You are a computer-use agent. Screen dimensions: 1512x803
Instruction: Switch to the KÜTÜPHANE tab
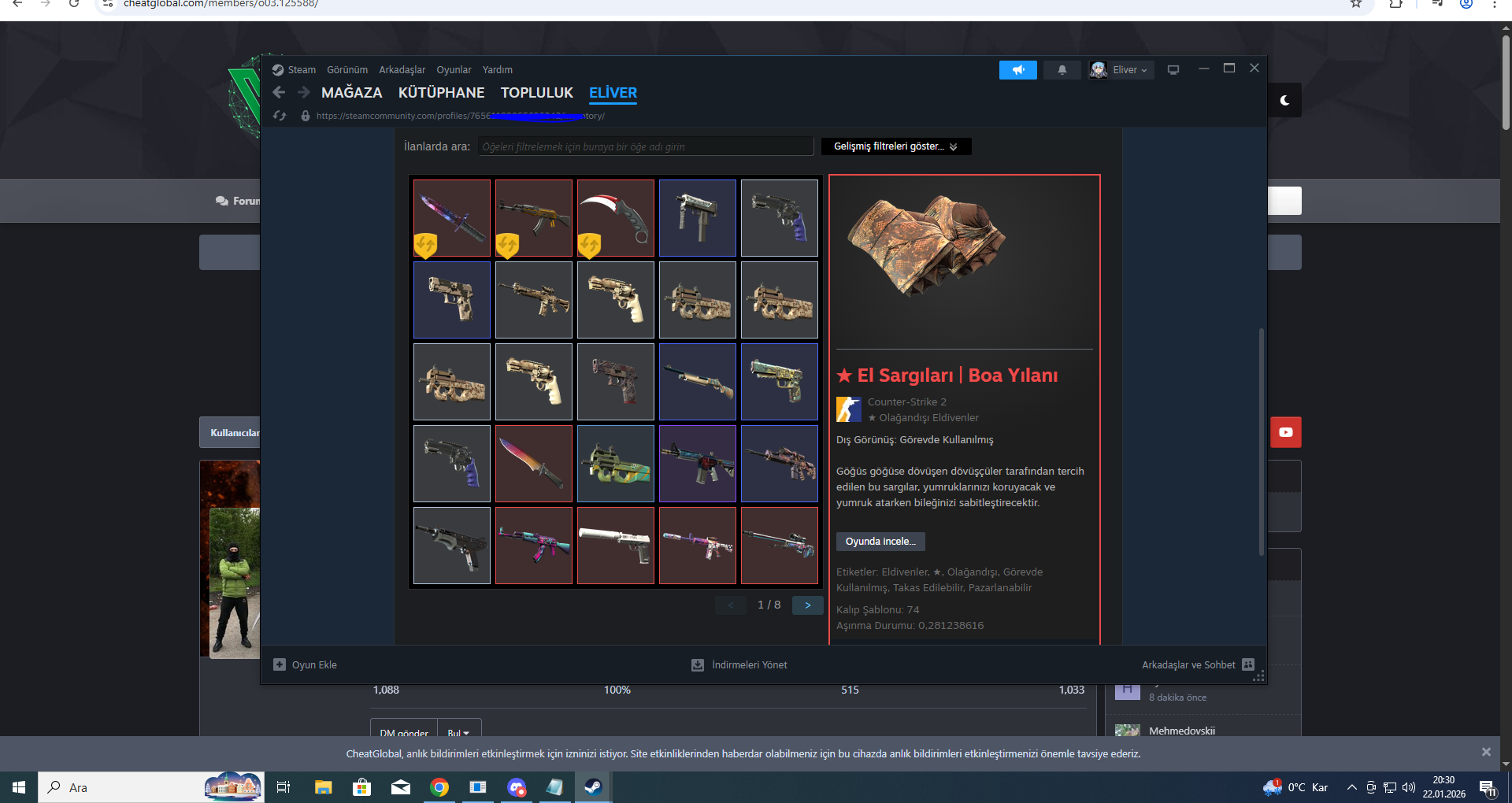pos(442,93)
